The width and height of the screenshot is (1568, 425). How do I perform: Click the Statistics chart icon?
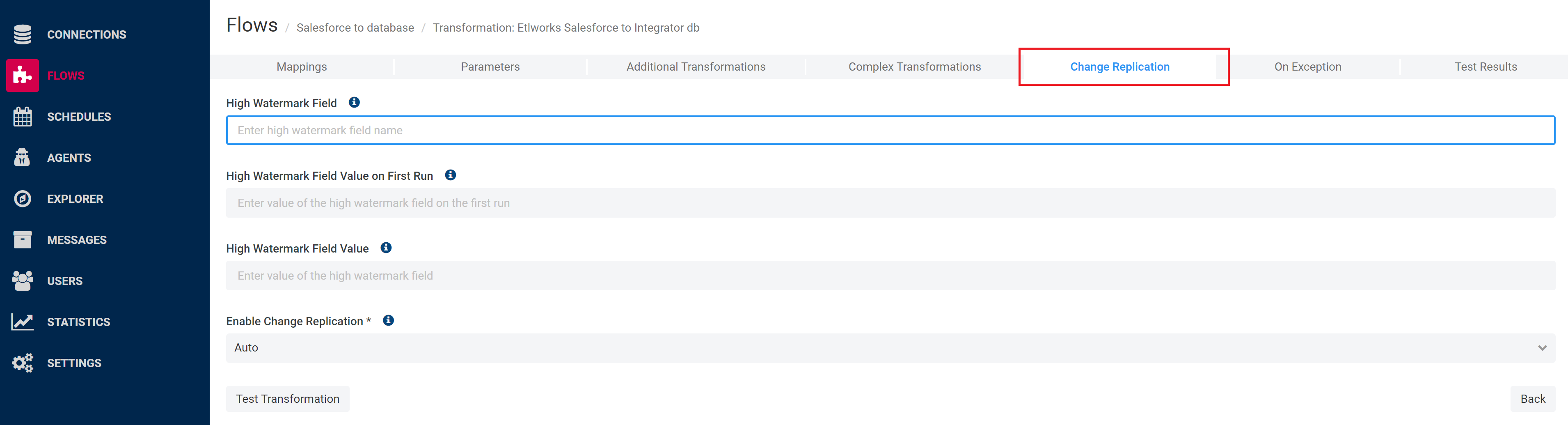23,322
